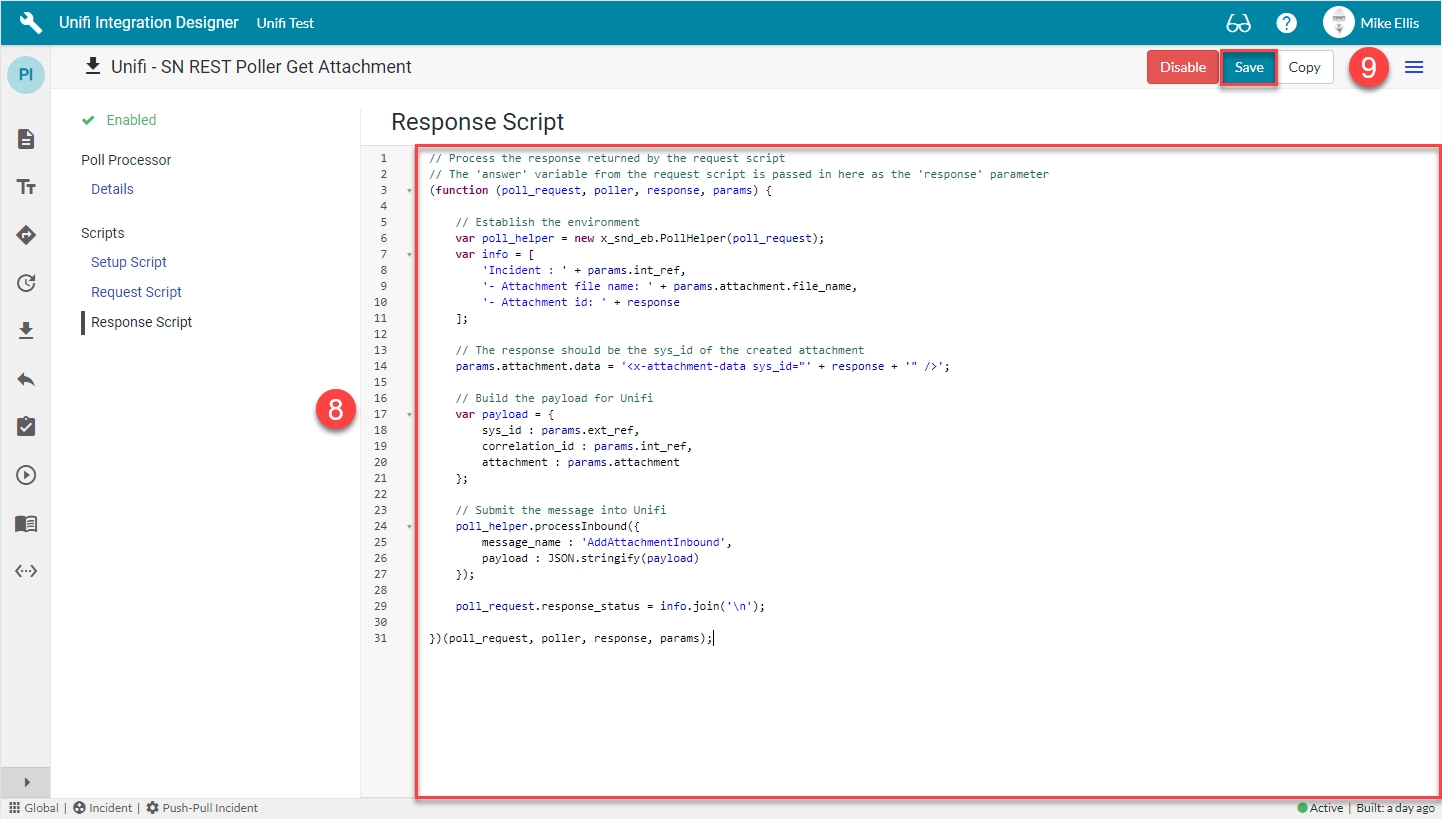The width and height of the screenshot is (1442, 819).
Task: Click the glasses preview icon in header
Action: click(1238, 23)
